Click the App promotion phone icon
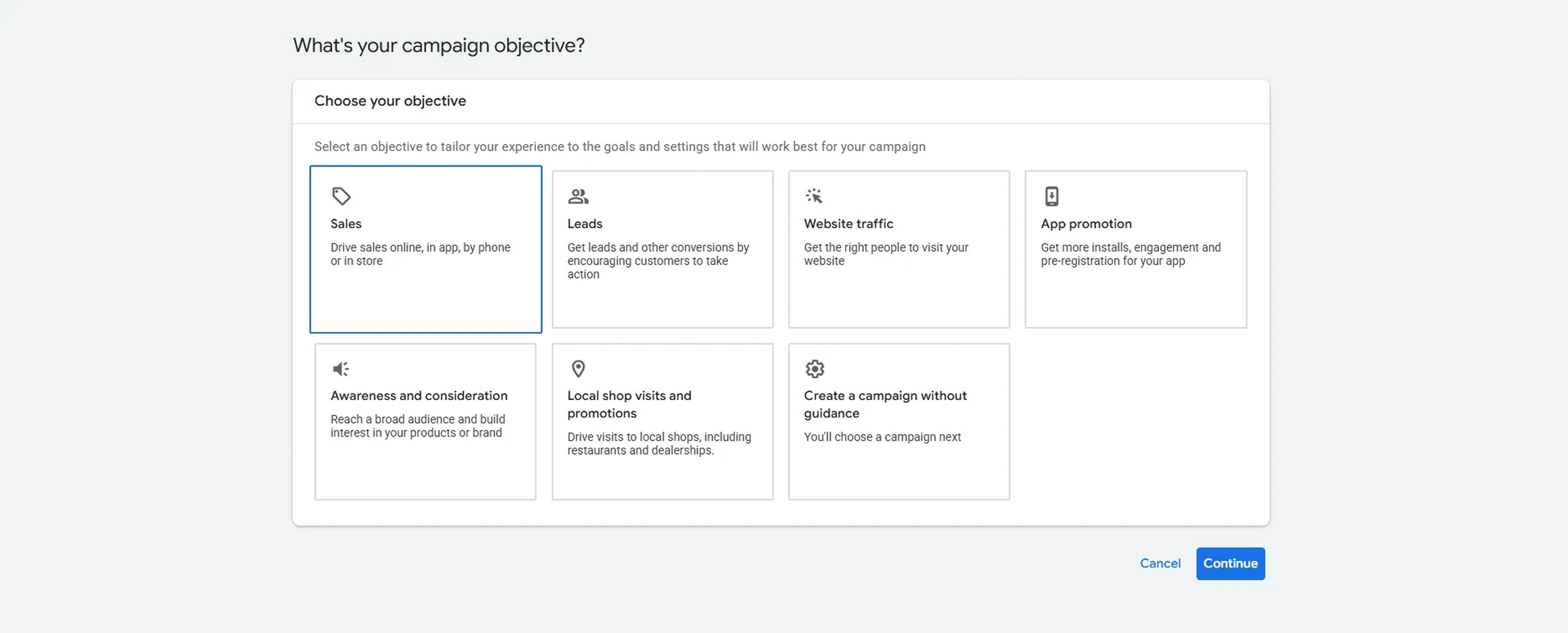The image size is (1568, 633). (1051, 196)
